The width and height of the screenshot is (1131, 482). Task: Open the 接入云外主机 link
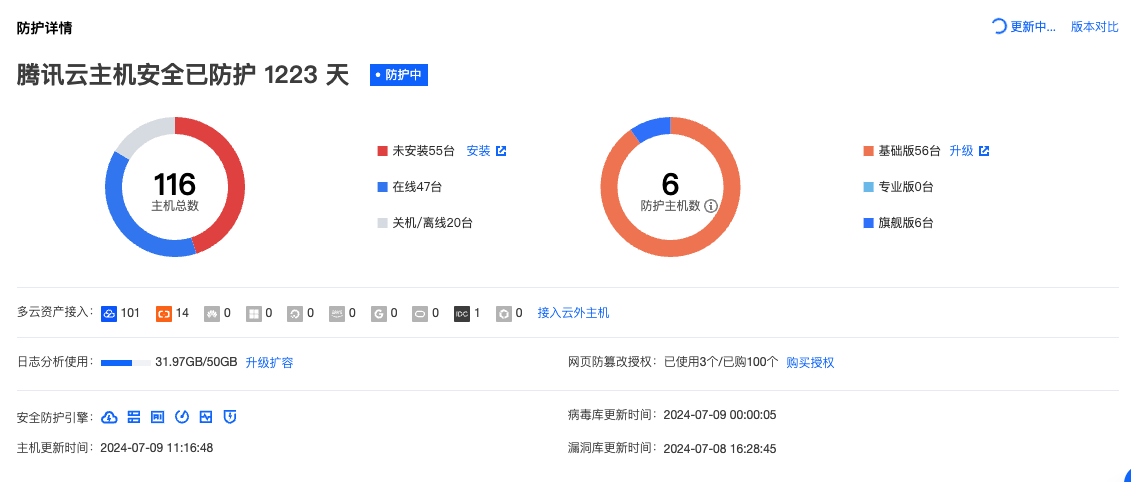click(573, 313)
